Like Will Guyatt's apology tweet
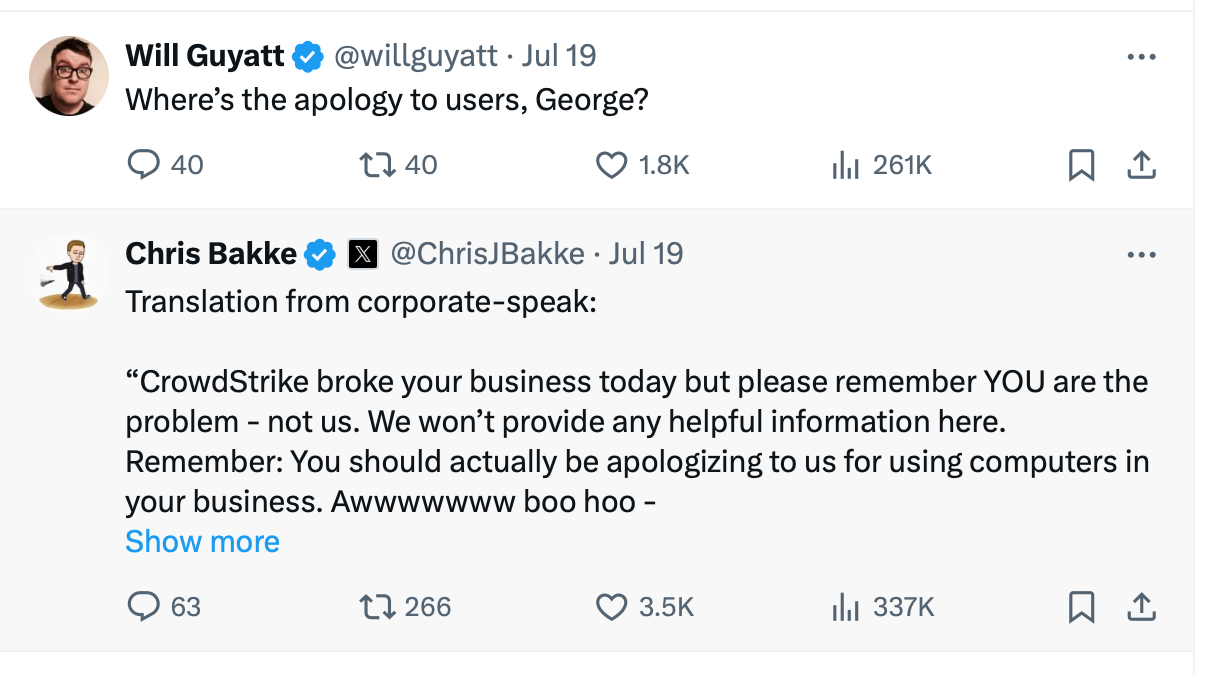Screen dimensions: 1222x674 pyautogui.click(x=642, y=164)
